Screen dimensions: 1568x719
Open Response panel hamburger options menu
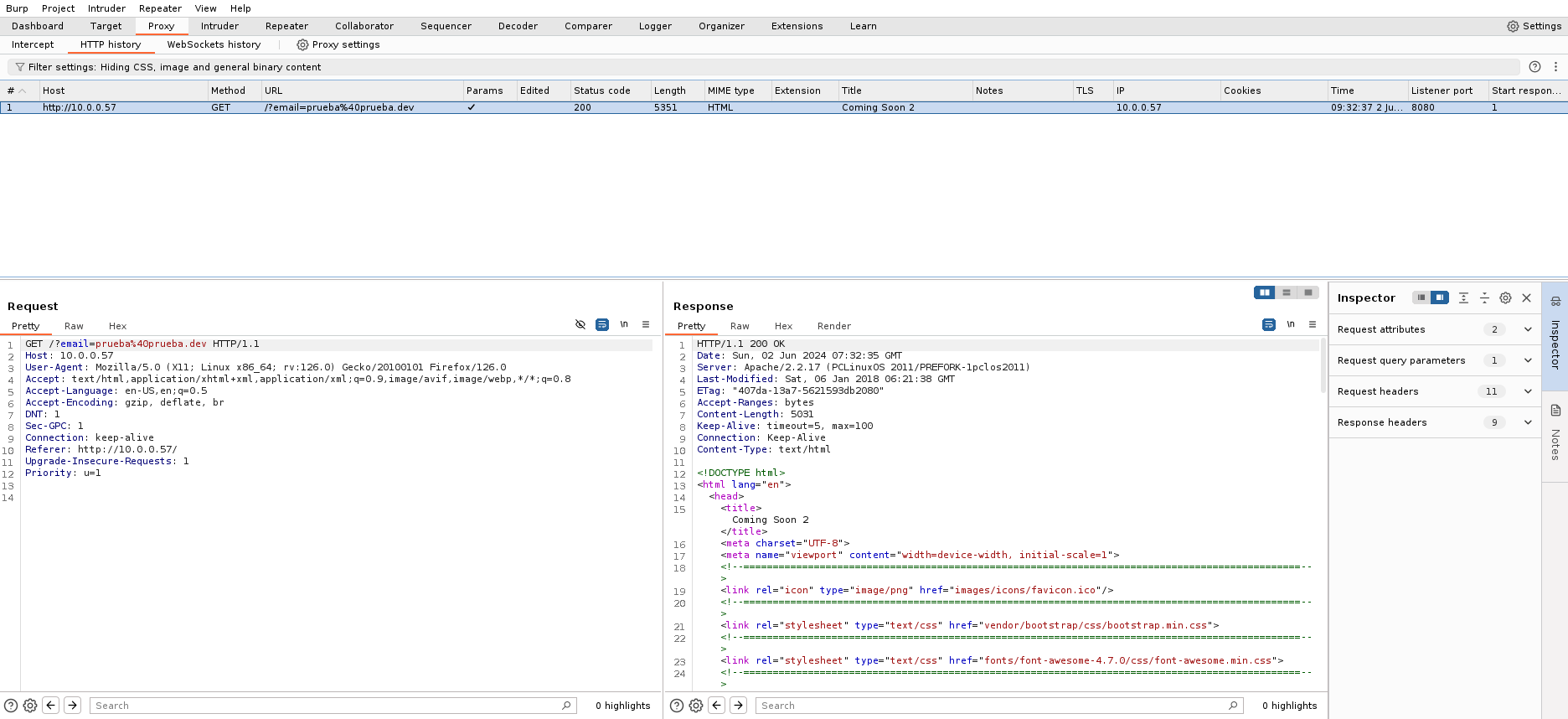tap(1313, 324)
